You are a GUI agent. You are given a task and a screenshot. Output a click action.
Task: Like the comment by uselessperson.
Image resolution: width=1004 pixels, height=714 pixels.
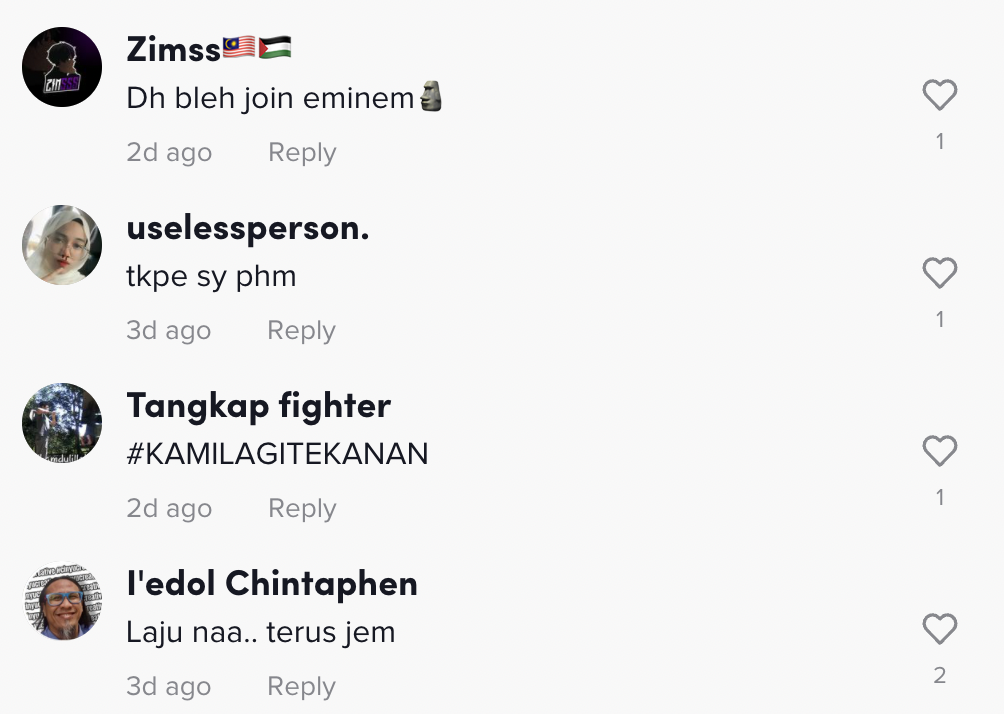pyautogui.click(x=939, y=273)
